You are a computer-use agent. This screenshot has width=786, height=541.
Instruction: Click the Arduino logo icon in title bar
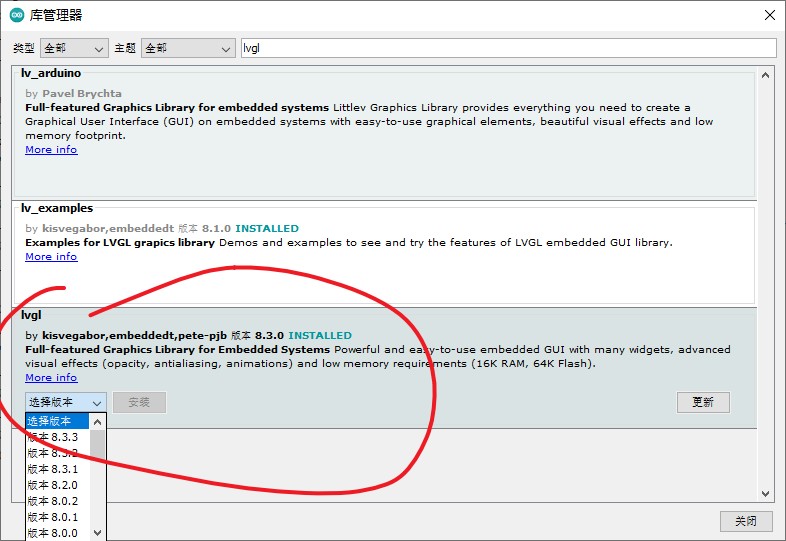(x=17, y=15)
